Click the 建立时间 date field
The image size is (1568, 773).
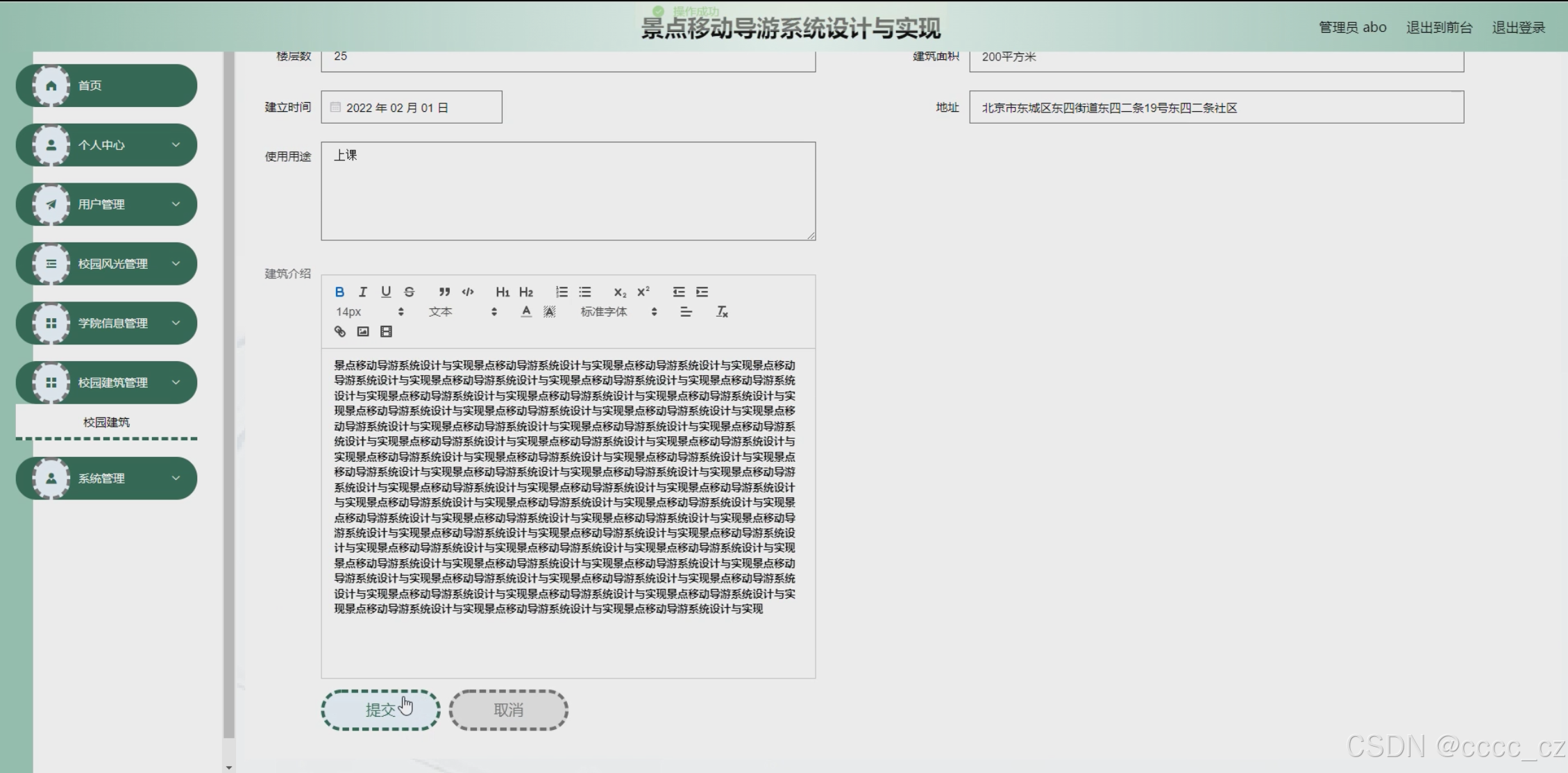411,108
